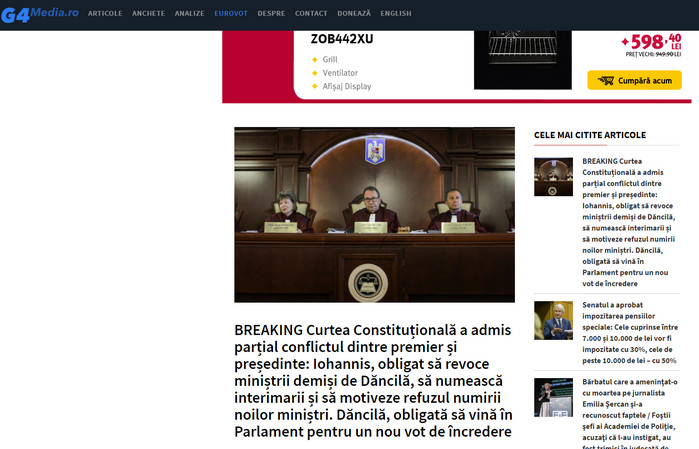This screenshot has height=449, width=699.
Task: Open sidebar BREAKING Curtea Constituțională article link
Action: (x=629, y=222)
